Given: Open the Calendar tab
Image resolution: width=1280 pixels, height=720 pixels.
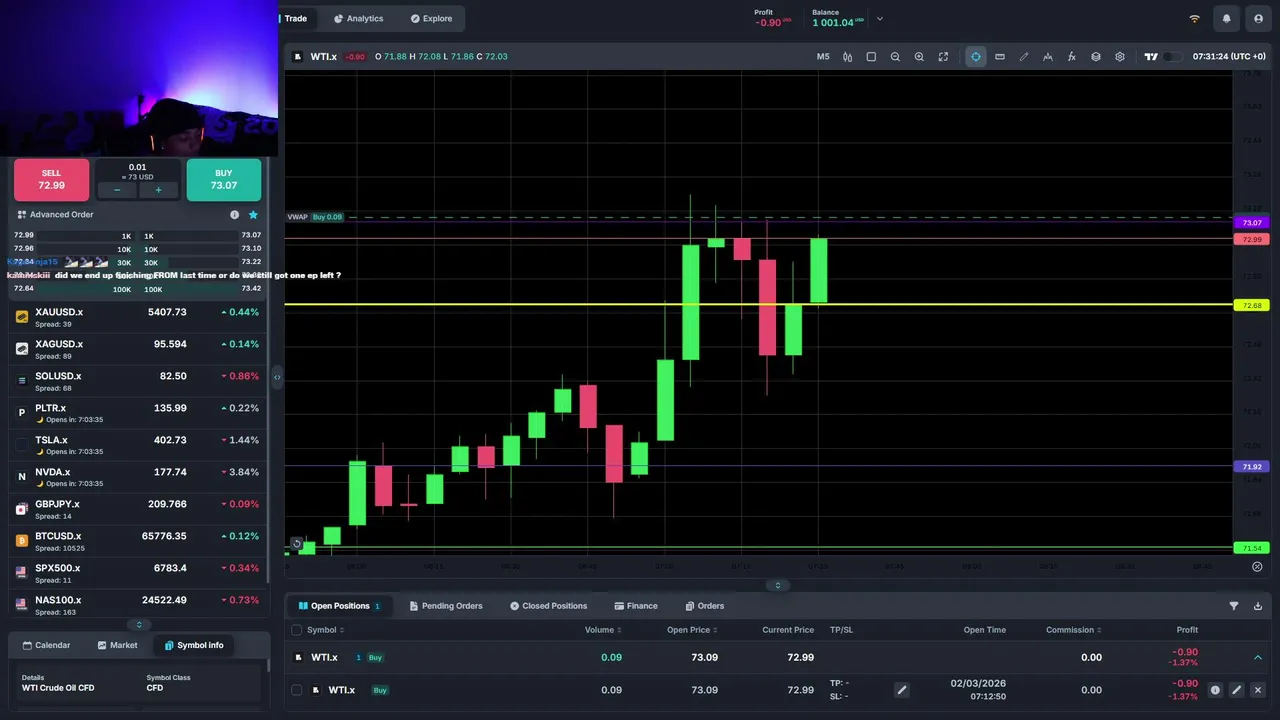Looking at the screenshot, I should coord(46,645).
